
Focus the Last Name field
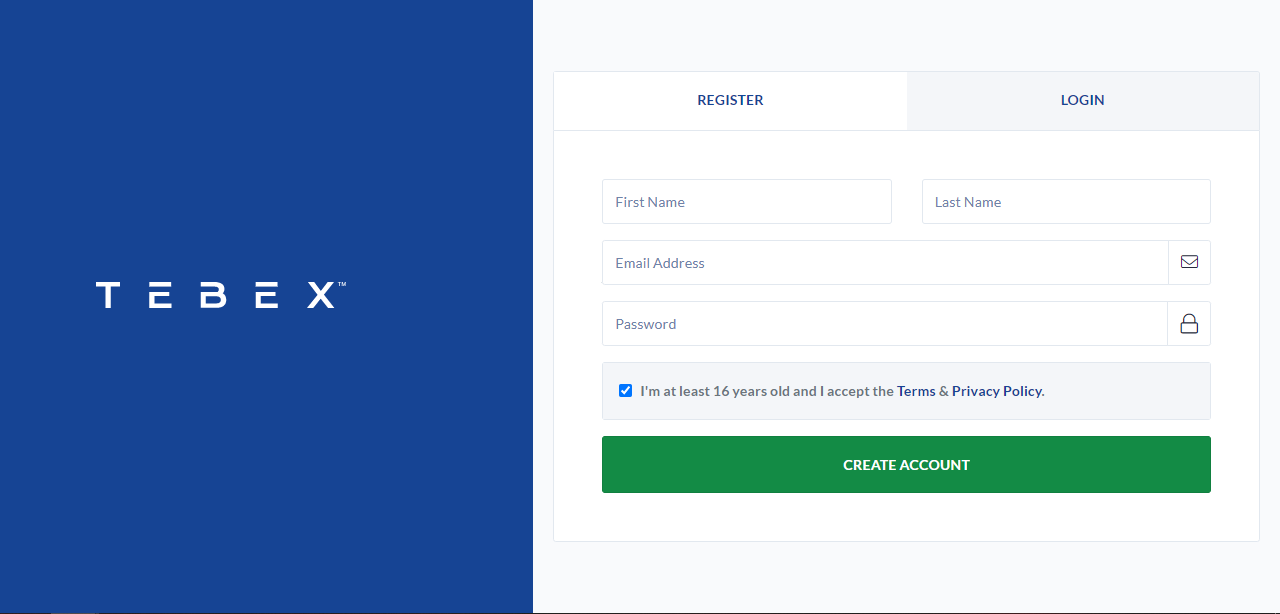tap(1066, 202)
